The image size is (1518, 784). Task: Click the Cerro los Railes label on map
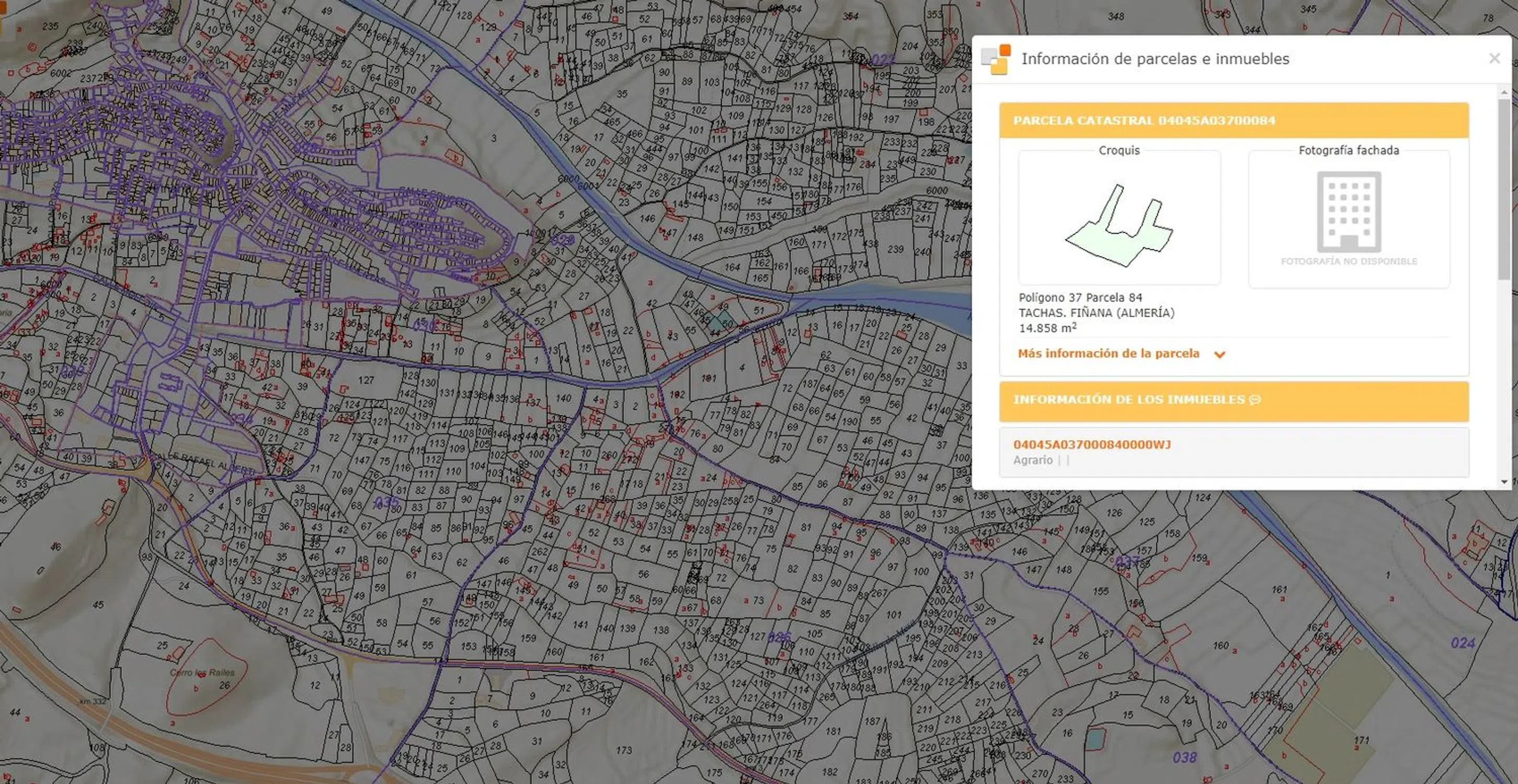[202, 673]
